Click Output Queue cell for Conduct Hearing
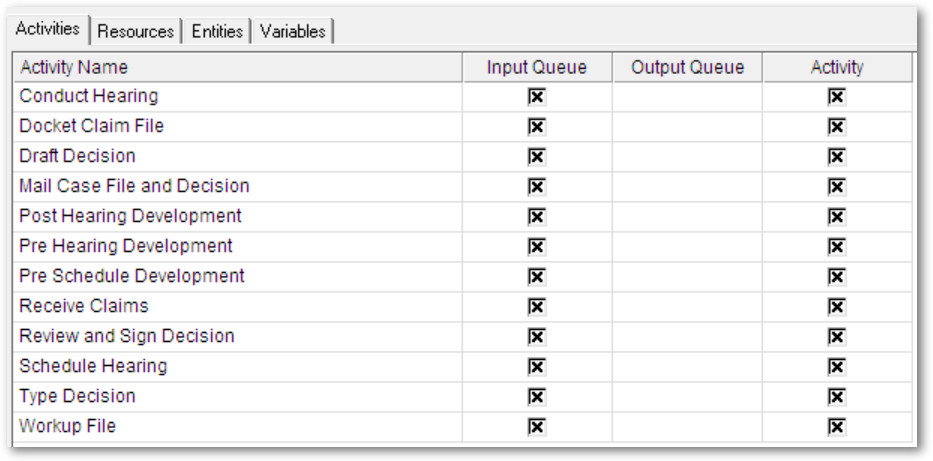The height and width of the screenshot is (461, 933). [x=687, y=96]
